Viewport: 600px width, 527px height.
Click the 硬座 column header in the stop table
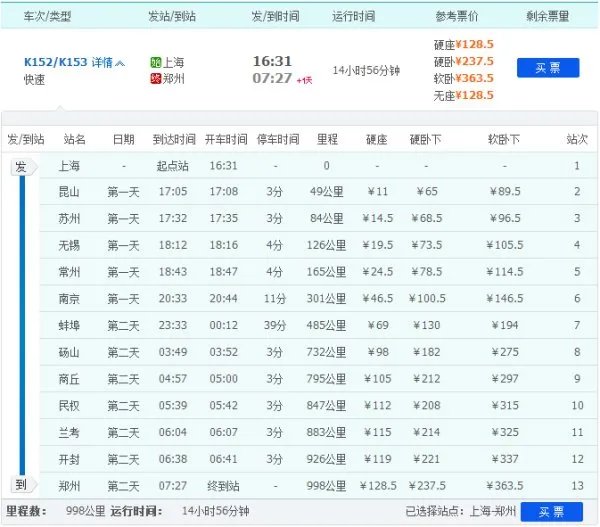[377, 139]
